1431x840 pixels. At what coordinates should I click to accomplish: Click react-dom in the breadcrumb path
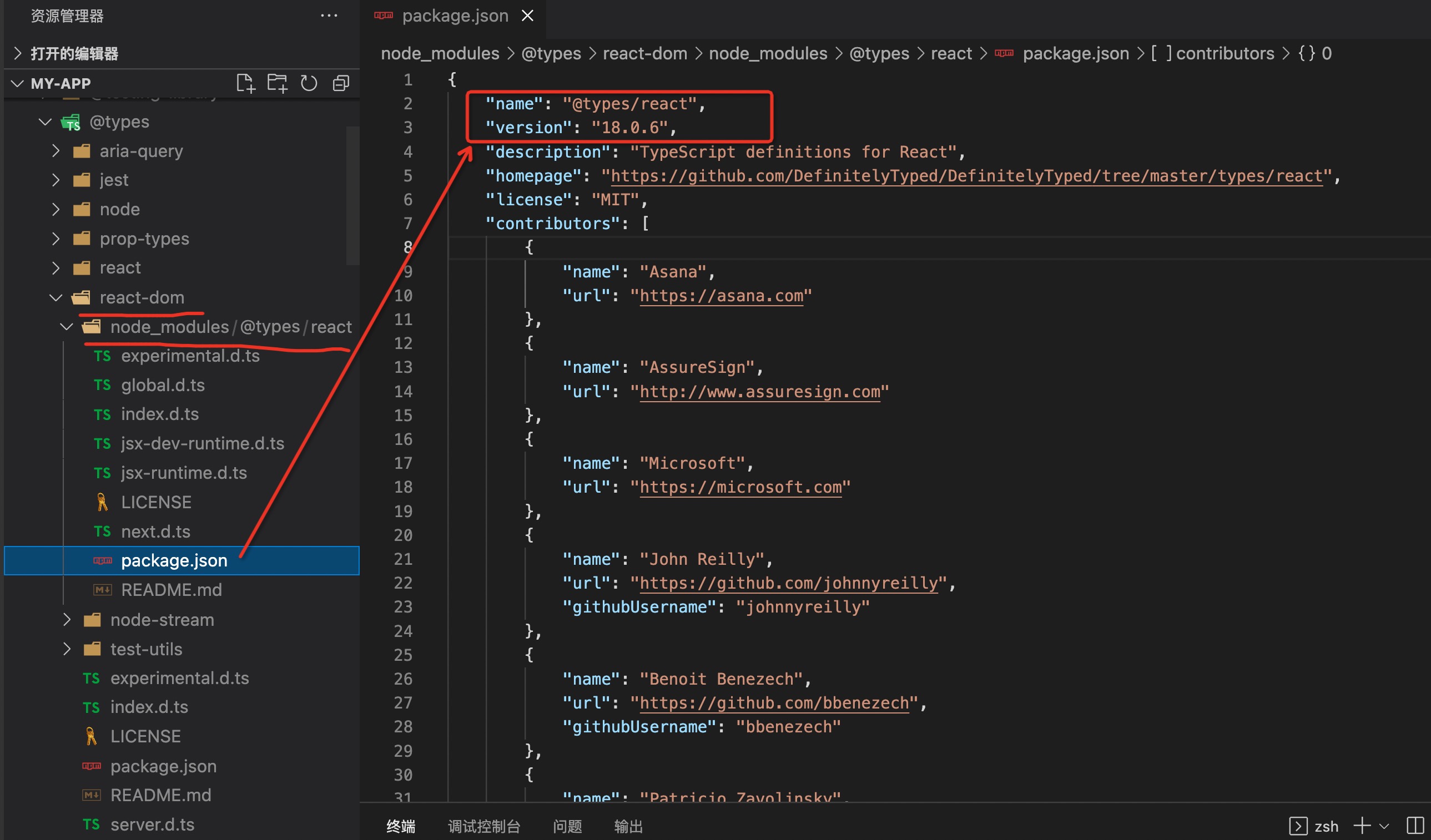[x=644, y=53]
